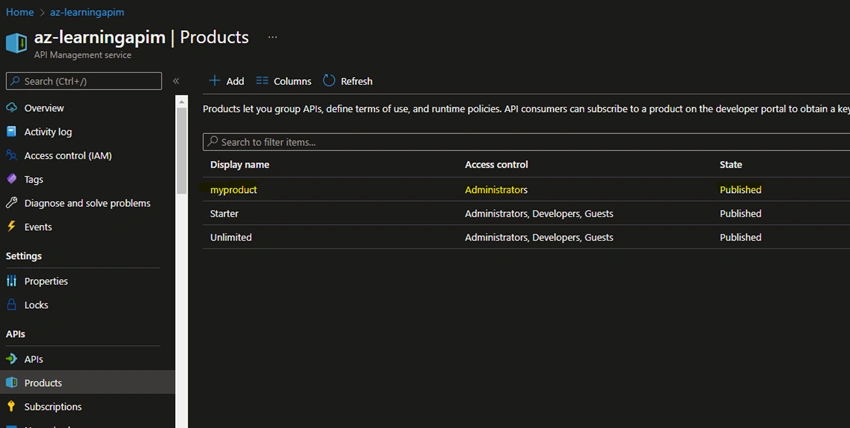Click the circular Refresh icon

coord(329,81)
